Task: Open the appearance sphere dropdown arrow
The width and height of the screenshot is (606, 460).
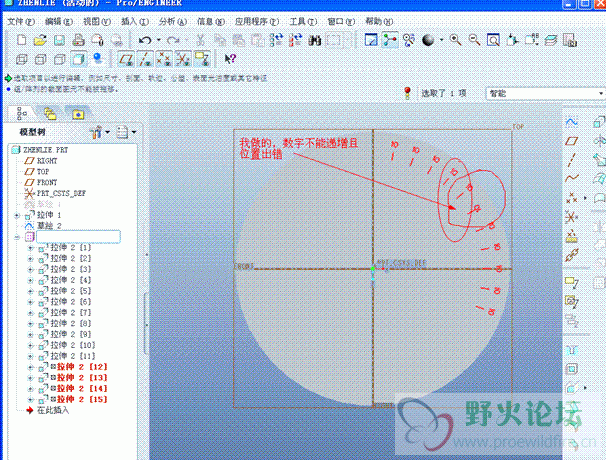Action: point(441,40)
